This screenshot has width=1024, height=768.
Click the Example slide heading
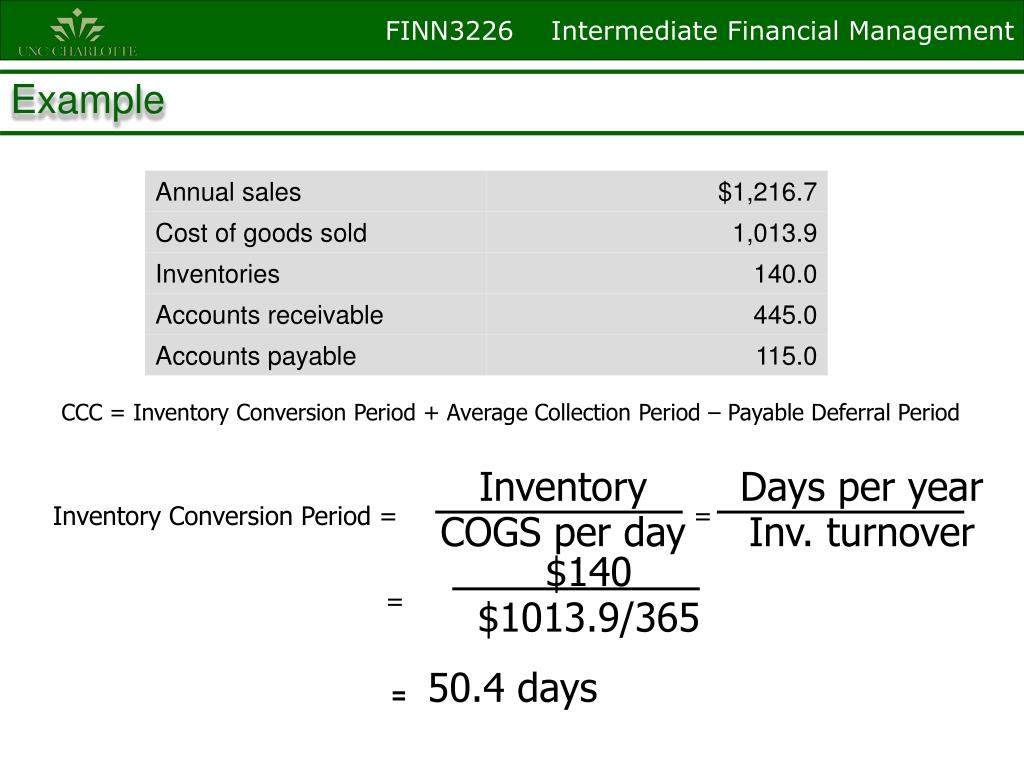[88, 101]
